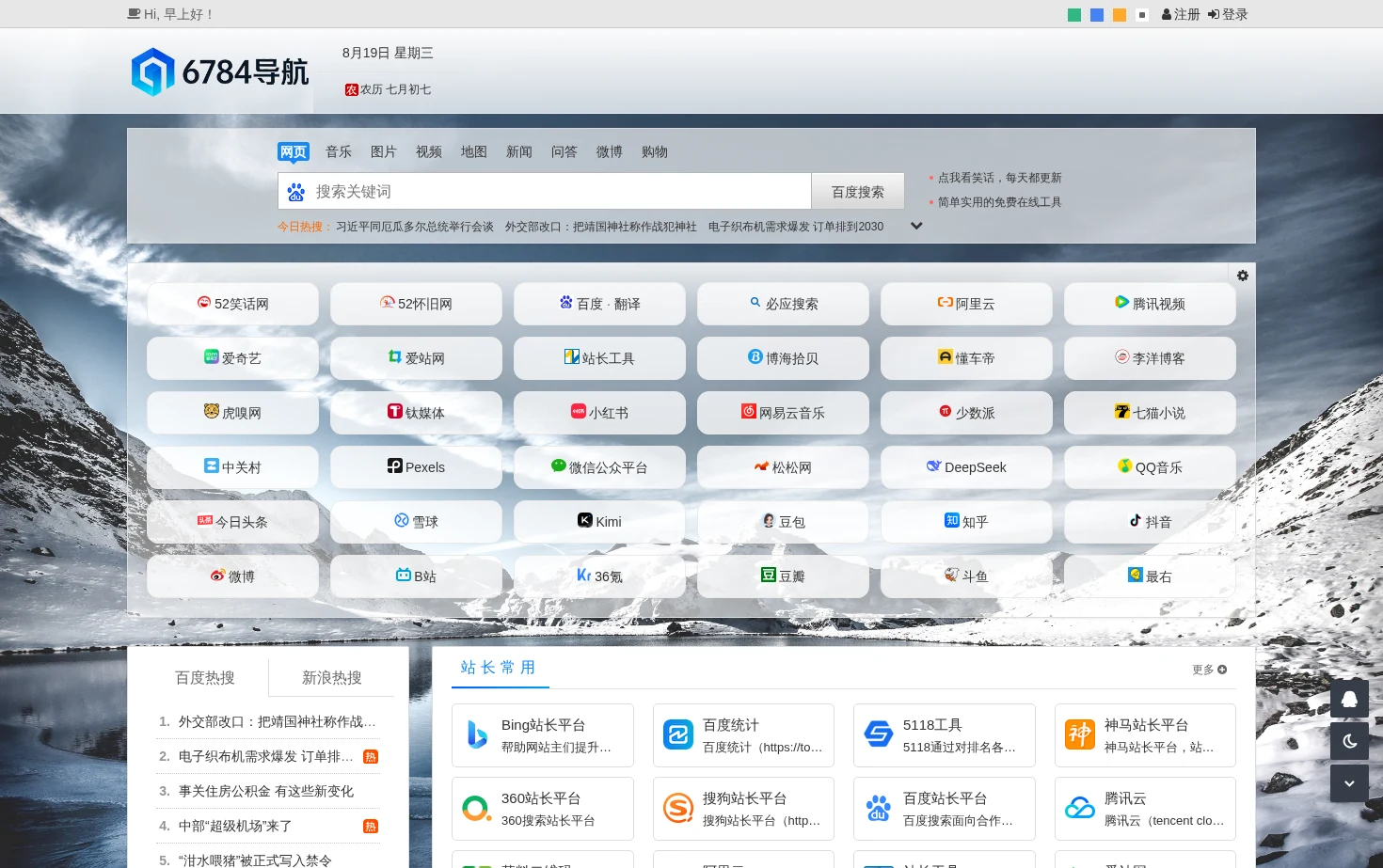Launch the 网易云音乐 shortcut icon
This screenshot has width=1383, height=868.
(x=749, y=411)
